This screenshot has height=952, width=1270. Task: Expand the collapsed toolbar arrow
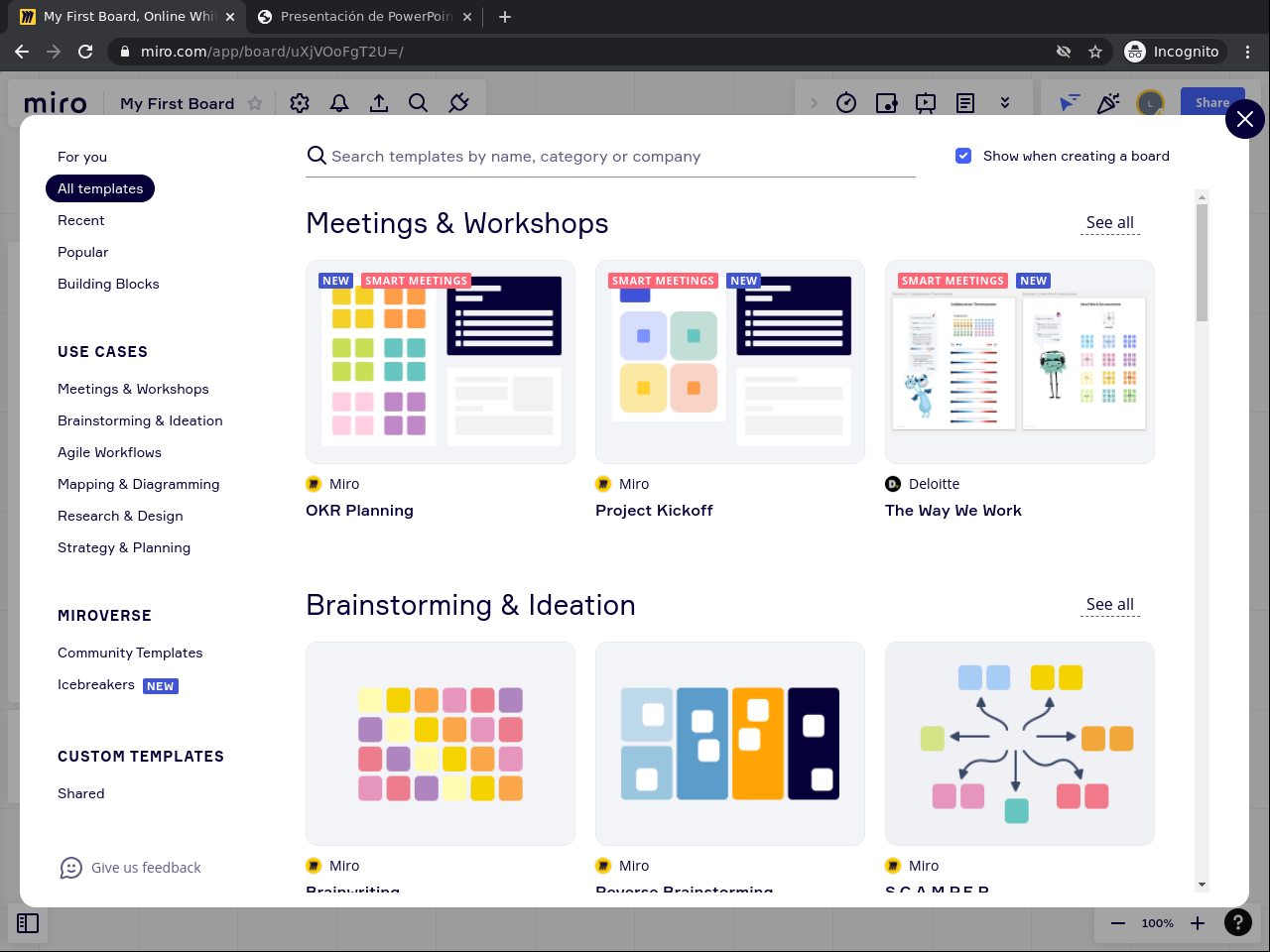coord(815,103)
